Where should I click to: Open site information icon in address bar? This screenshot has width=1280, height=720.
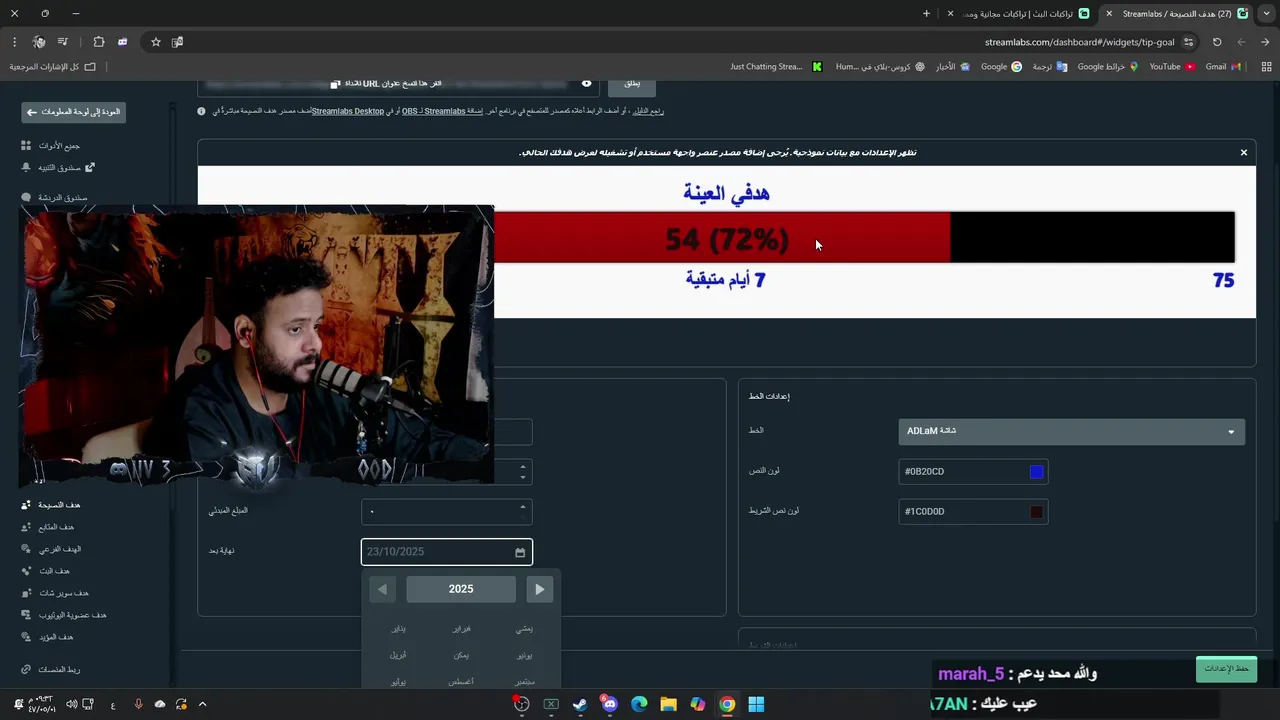tap(1188, 42)
